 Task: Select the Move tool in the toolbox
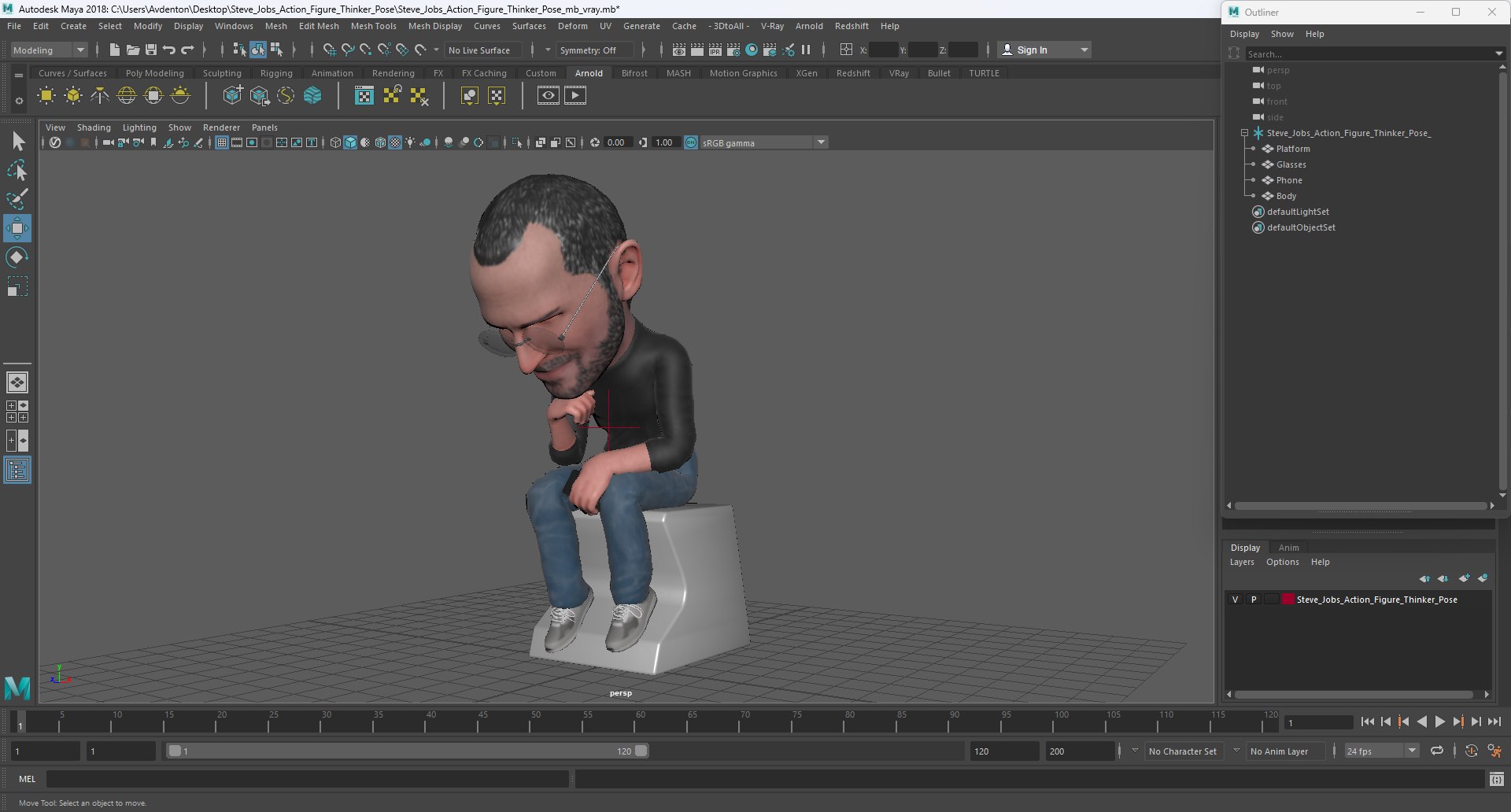[x=17, y=229]
